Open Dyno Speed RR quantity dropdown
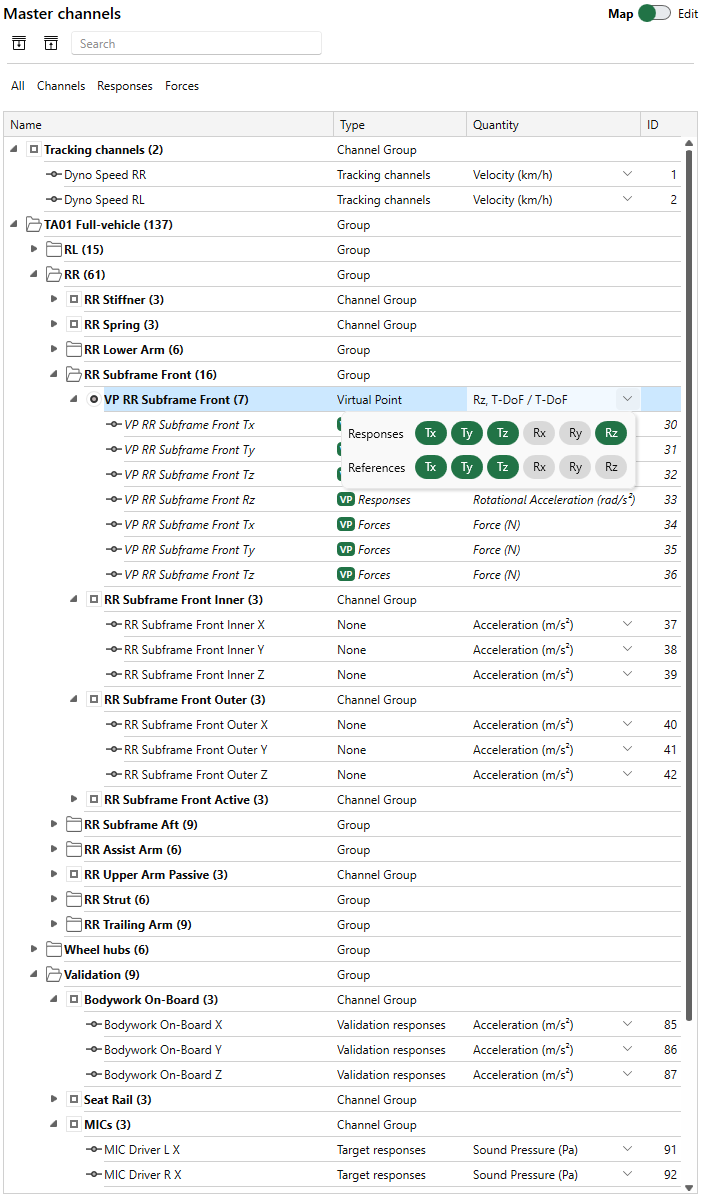The width and height of the screenshot is (702, 1198). (627, 175)
